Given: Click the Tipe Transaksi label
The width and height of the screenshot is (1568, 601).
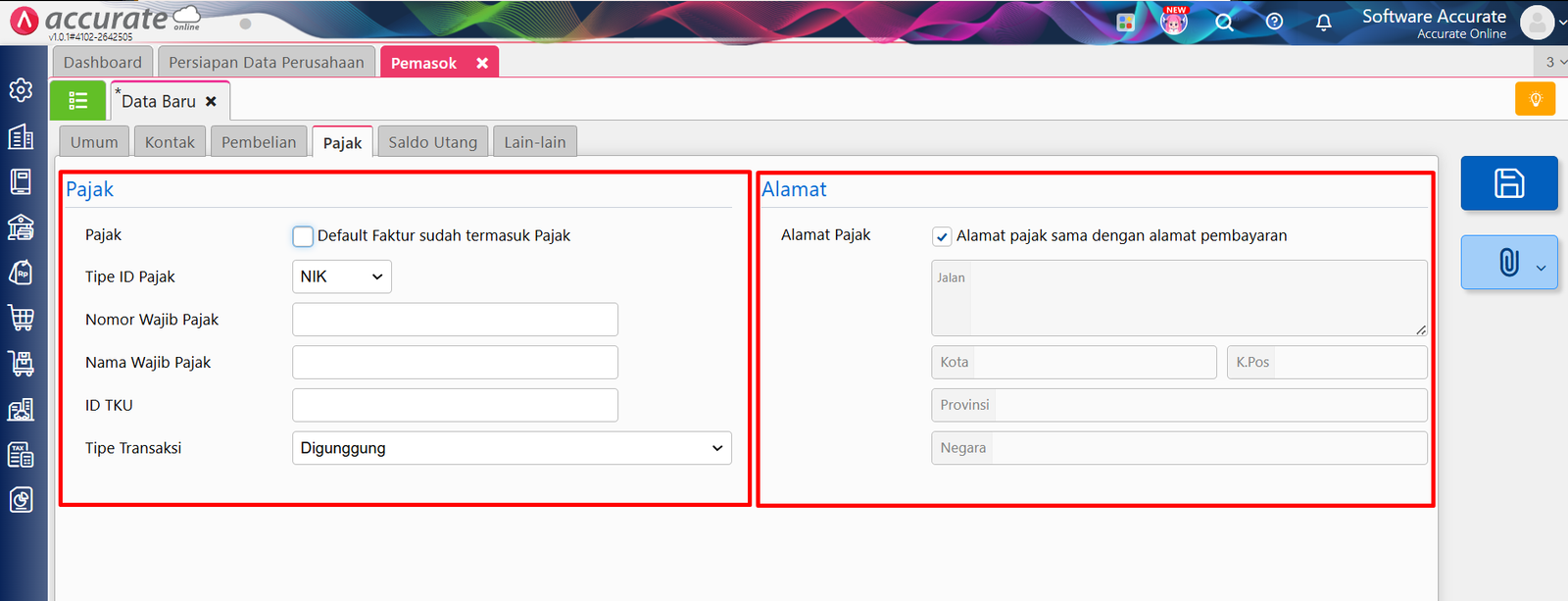Looking at the screenshot, I should pyautogui.click(x=133, y=448).
